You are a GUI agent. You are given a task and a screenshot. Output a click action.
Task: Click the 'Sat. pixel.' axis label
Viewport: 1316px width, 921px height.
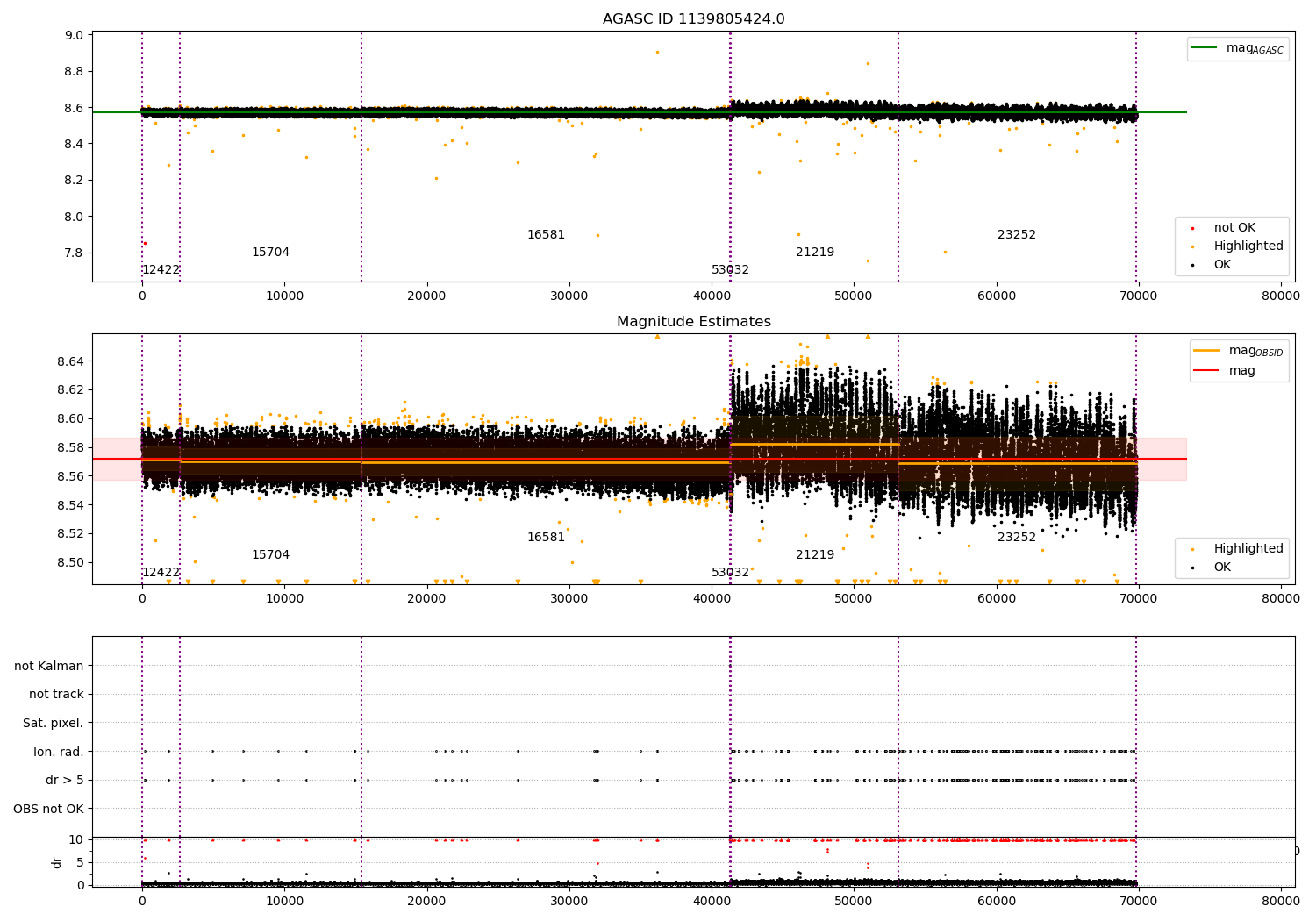coord(54,724)
